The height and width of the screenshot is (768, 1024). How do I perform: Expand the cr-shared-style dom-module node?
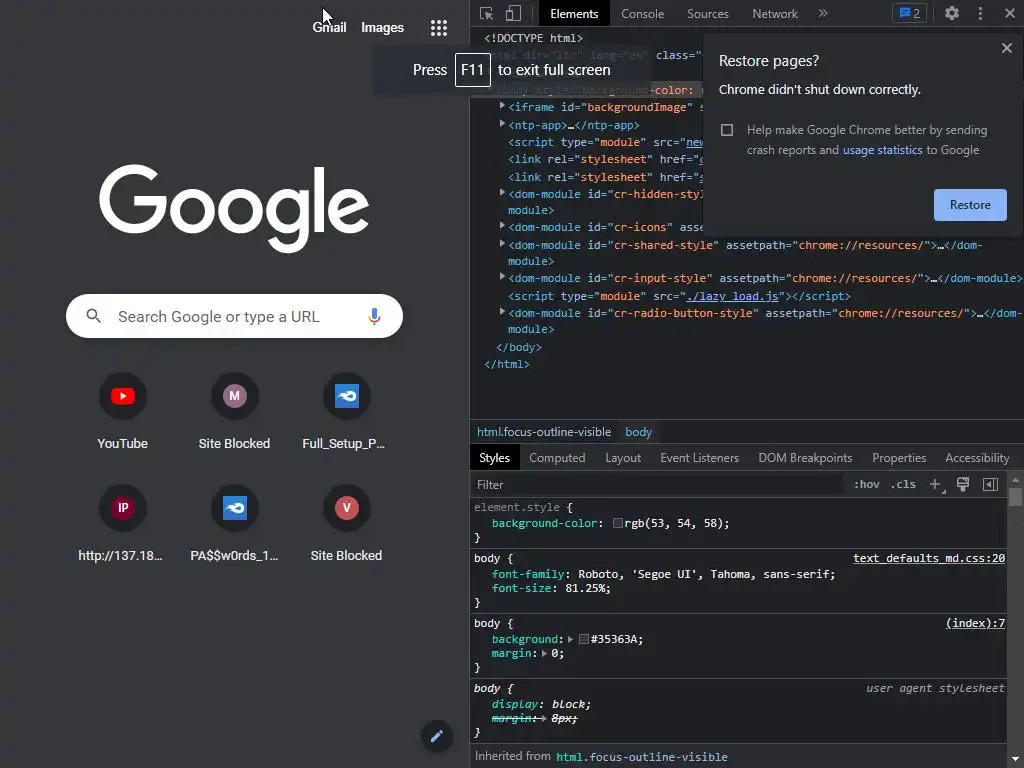502,244
